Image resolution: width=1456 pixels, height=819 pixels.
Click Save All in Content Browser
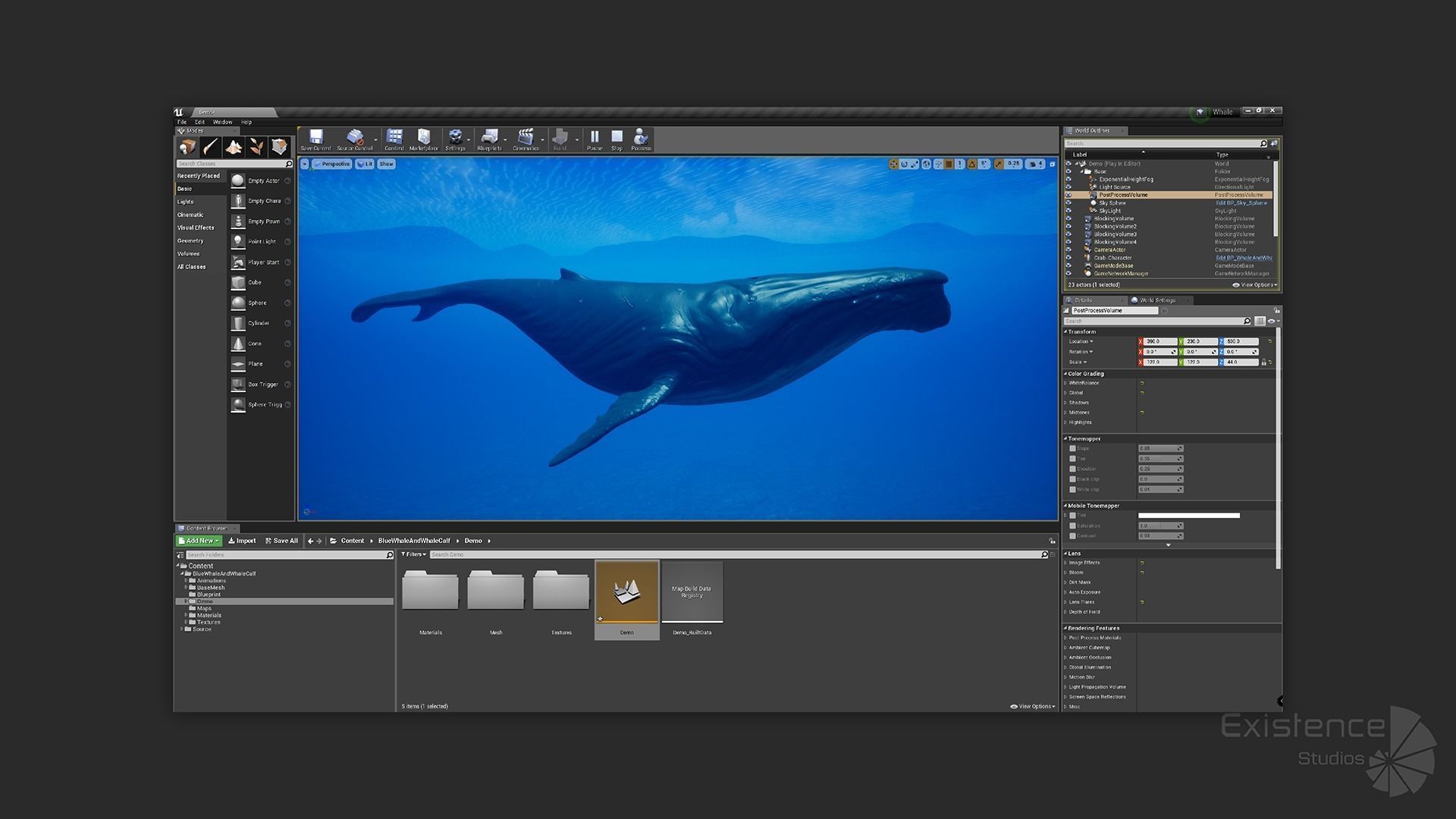tap(281, 541)
